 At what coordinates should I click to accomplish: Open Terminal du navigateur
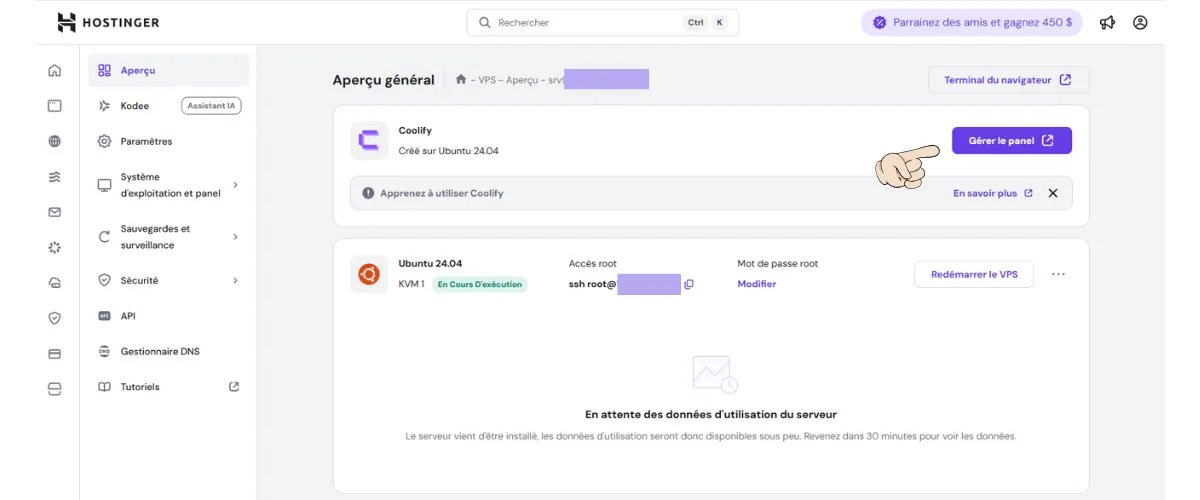(1009, 80)
